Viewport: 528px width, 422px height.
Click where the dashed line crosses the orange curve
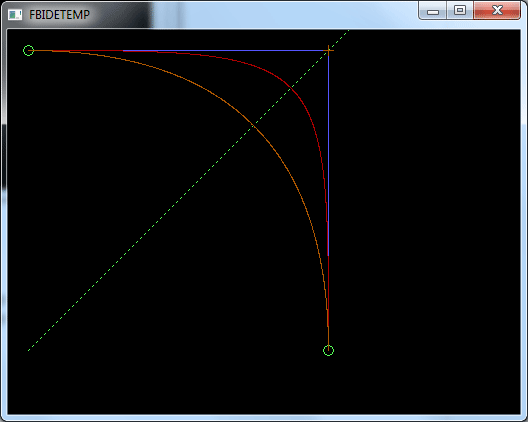click(x=253, y=126)
